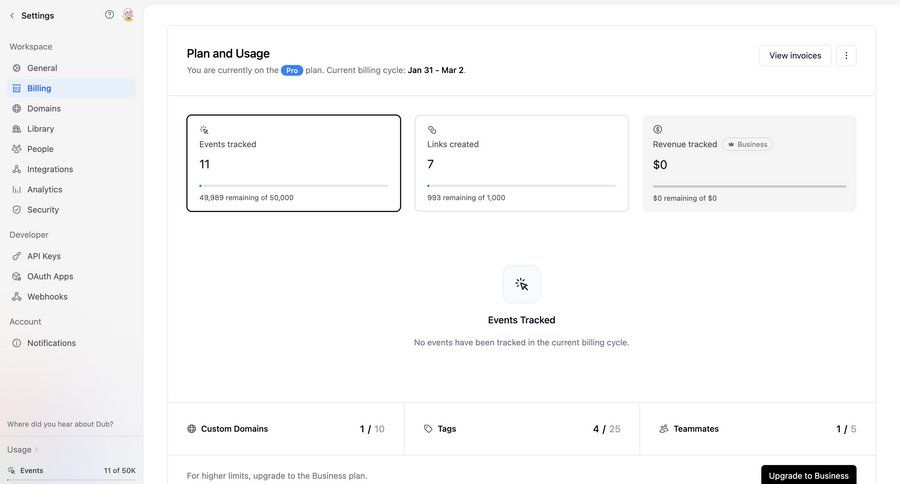The height and width of the screenshot is (484, 900).
Task: Click the Custom Domains '1 / 10' count
Action: (x=372, y=429)
